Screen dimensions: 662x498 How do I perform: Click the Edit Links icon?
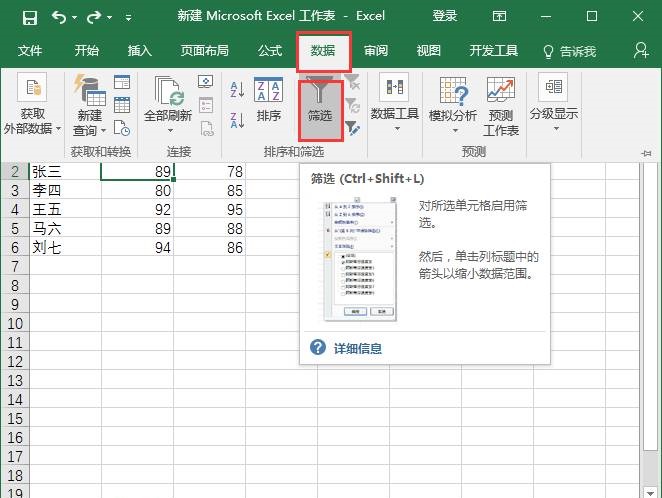pos(207,128)
